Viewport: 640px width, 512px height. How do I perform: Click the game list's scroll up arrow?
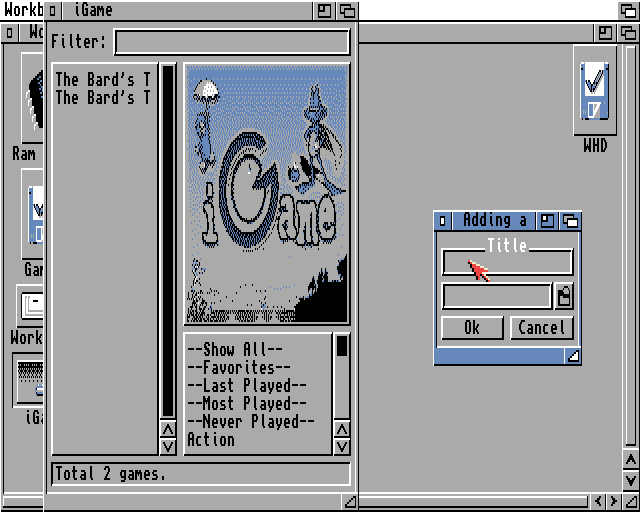pos(168,429)
